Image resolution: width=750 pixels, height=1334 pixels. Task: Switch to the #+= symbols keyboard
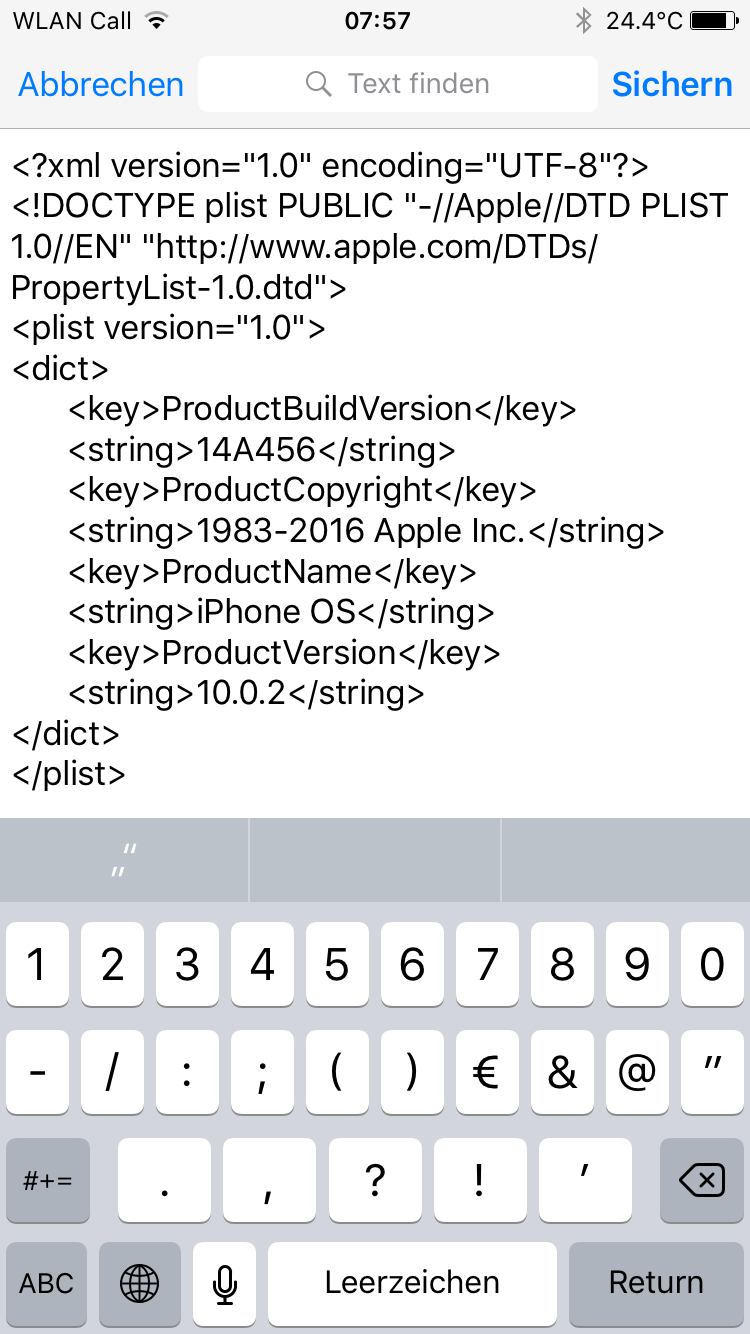(x=47, y=1180)
